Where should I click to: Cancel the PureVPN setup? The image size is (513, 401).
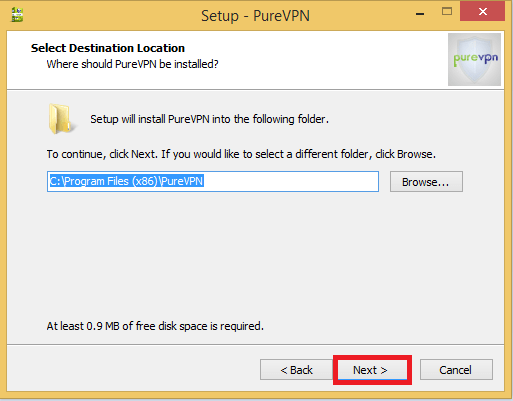(456, 370)
